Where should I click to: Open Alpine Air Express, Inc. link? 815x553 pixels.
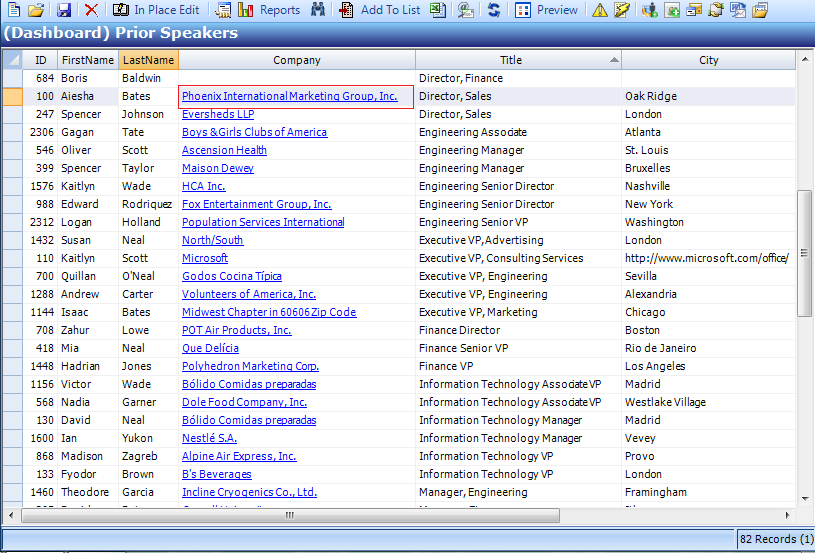[239, 456]
